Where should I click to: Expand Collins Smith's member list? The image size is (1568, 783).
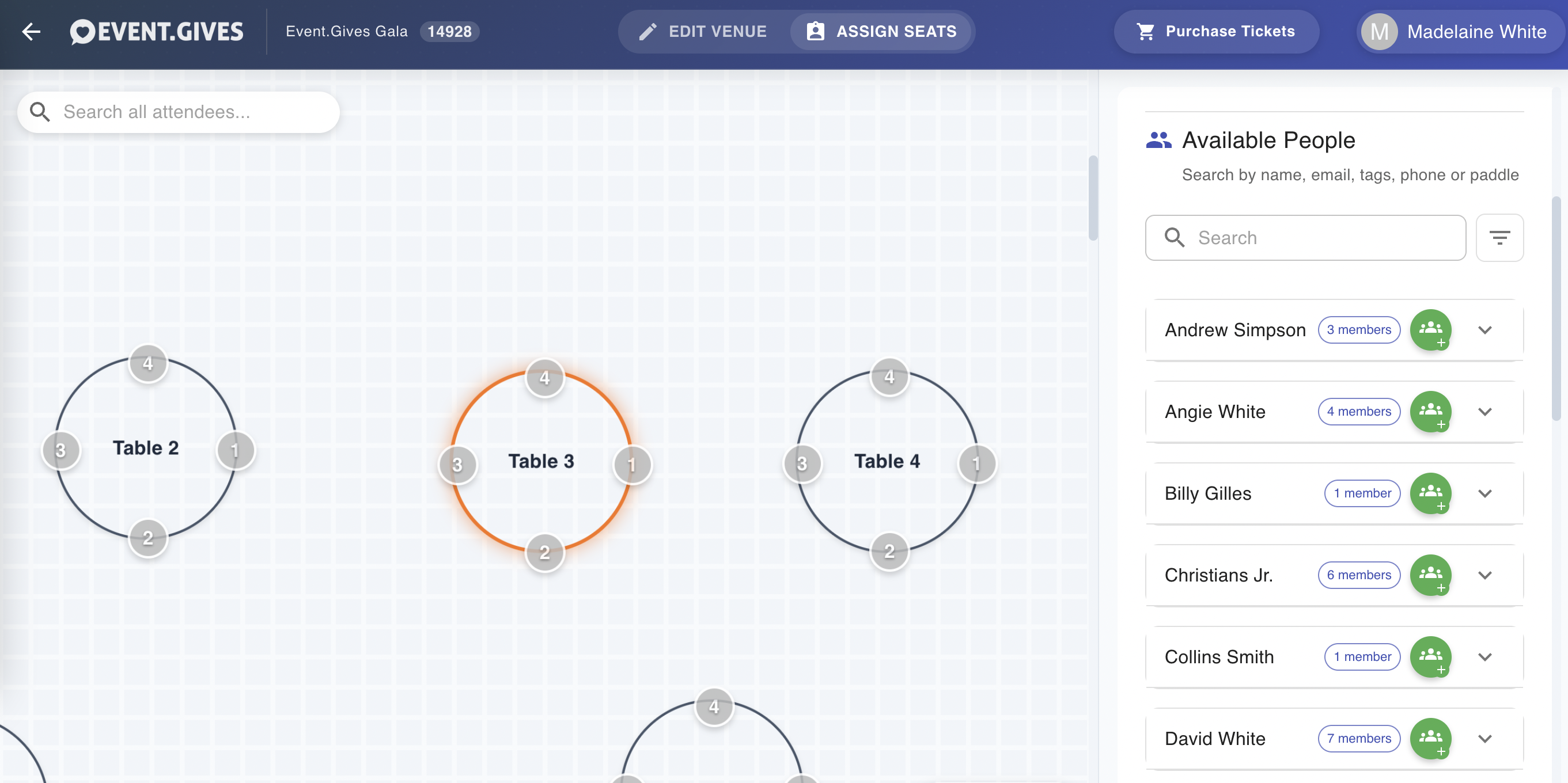coord(1485,656)
